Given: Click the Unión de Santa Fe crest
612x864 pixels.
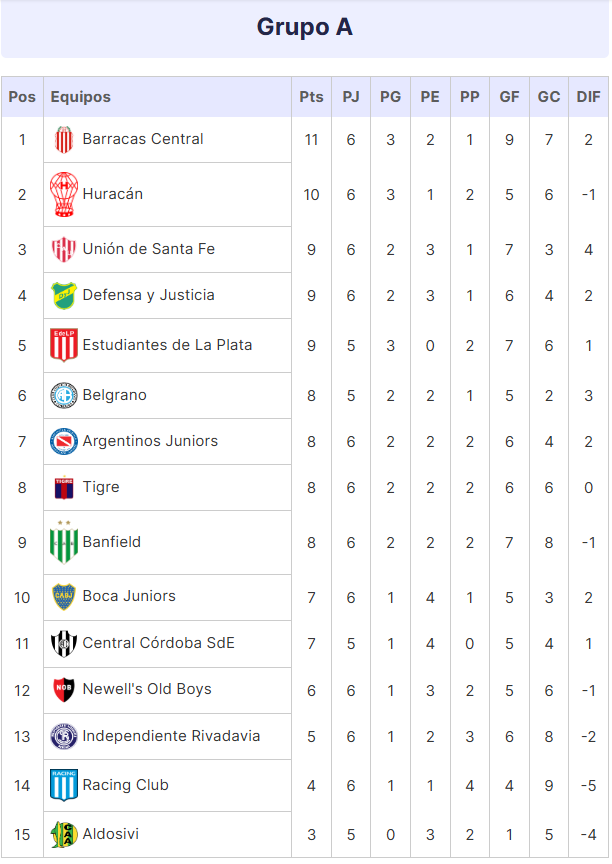Looking at the screenshot, I should coord(64,249).
